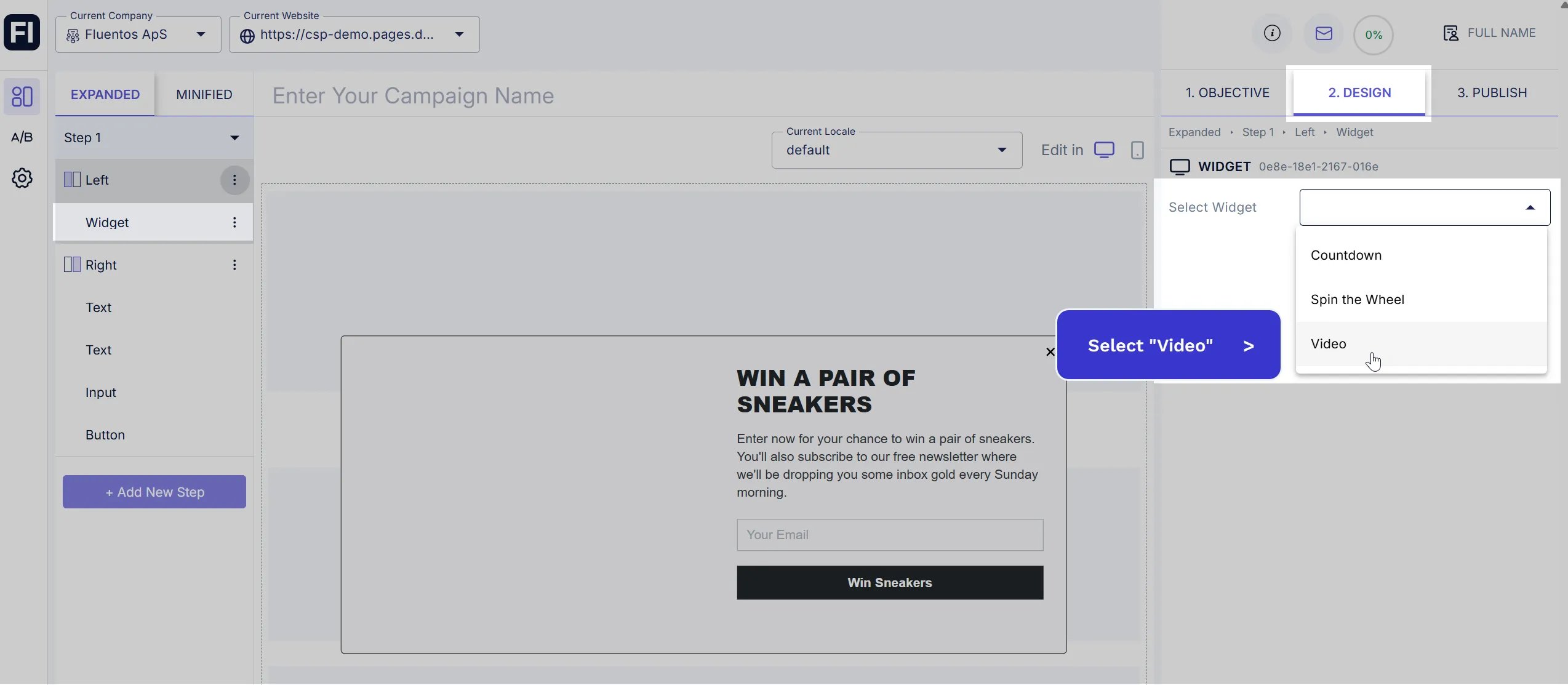The image size is (1568, 685).
Task: Open the mail envelope icon
Action: pos(1324,33)
